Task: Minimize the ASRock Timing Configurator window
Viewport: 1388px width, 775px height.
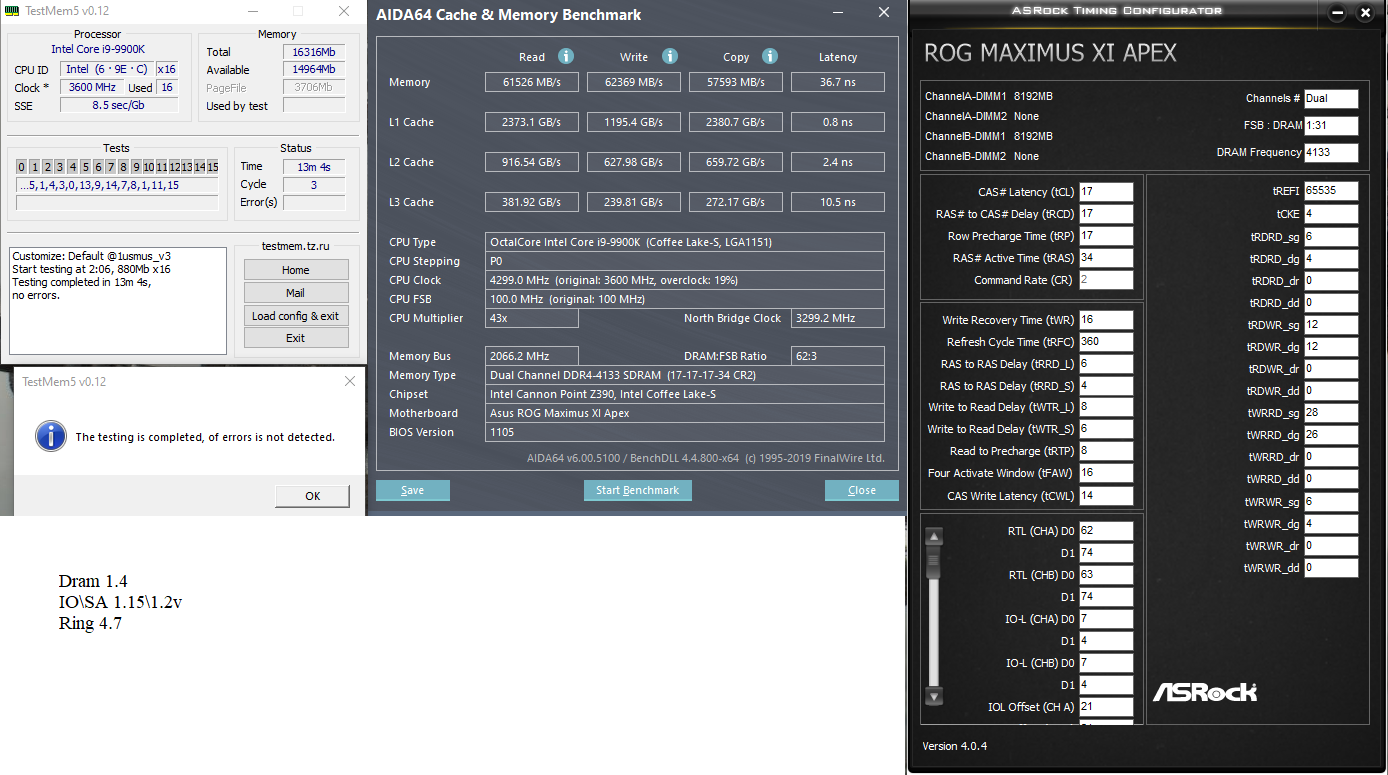Action: (1338, 13)
